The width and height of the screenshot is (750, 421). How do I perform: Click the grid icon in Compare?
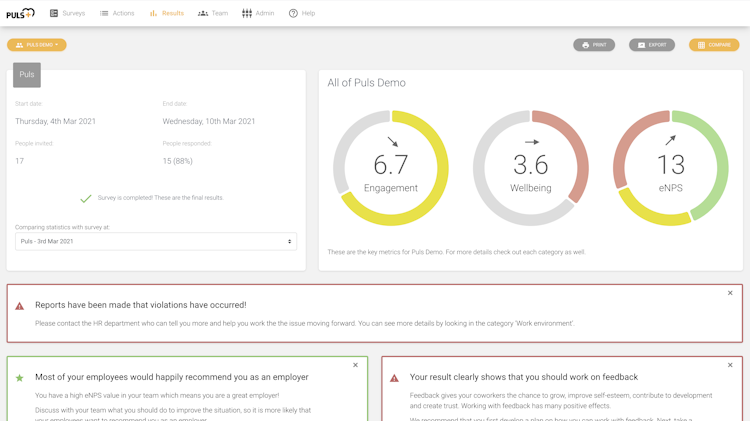(x=701, y=45)
